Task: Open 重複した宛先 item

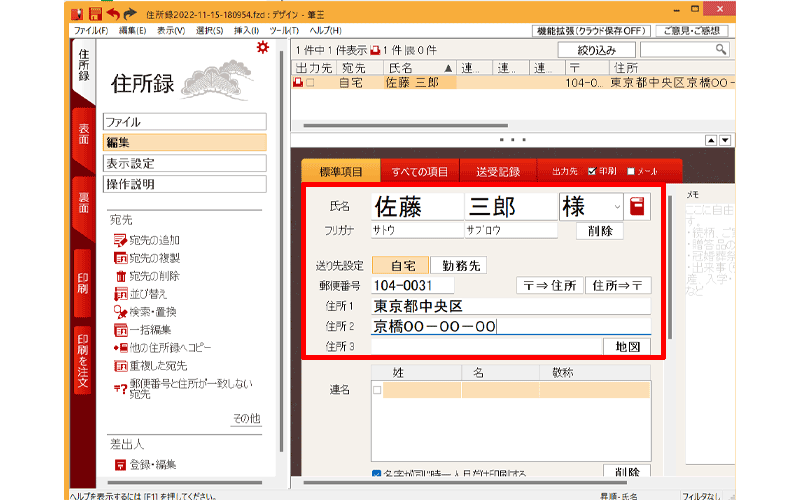Action: pos(151,366)
